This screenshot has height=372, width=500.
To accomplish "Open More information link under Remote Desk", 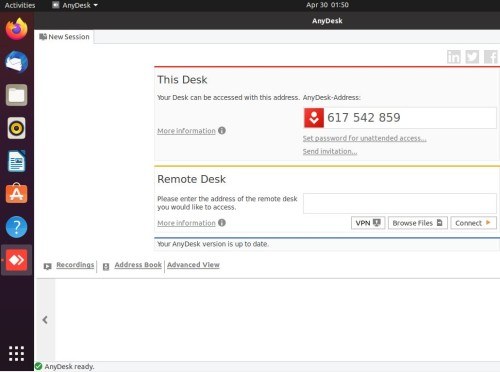I will coord(186,223).
